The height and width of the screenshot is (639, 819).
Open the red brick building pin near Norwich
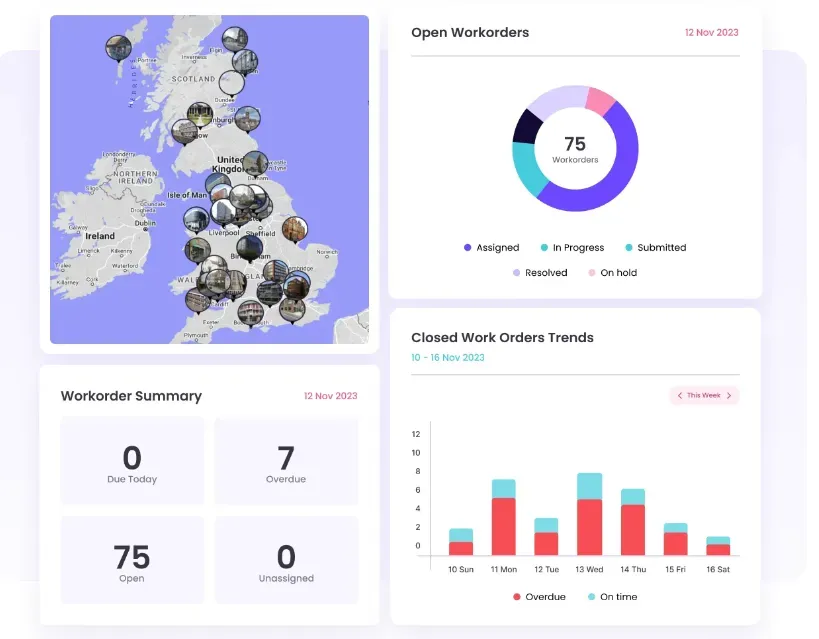(x=293, y=229)
